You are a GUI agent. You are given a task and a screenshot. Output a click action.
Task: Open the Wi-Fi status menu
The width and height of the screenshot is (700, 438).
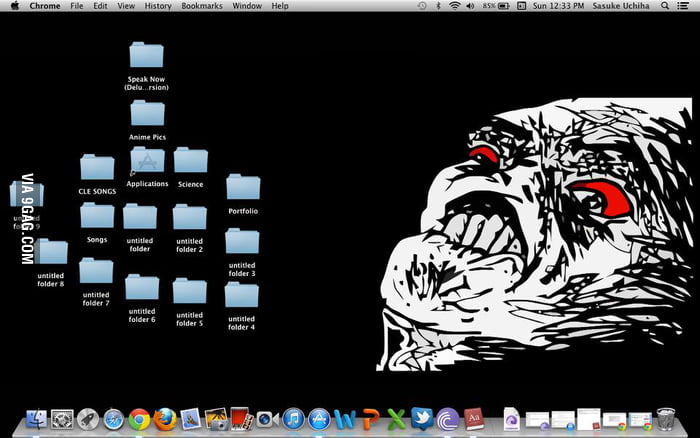click(455, 6)
